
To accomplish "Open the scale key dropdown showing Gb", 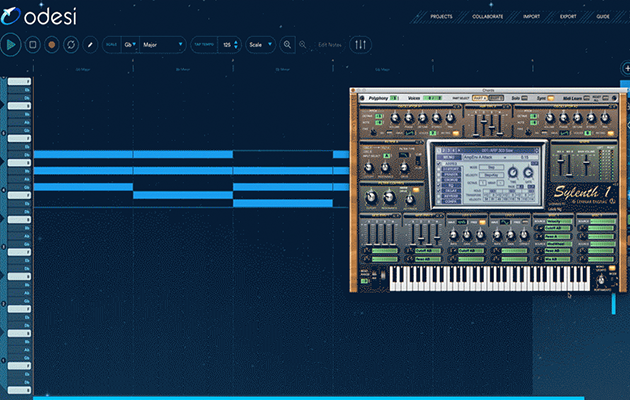I will point(132,45).
